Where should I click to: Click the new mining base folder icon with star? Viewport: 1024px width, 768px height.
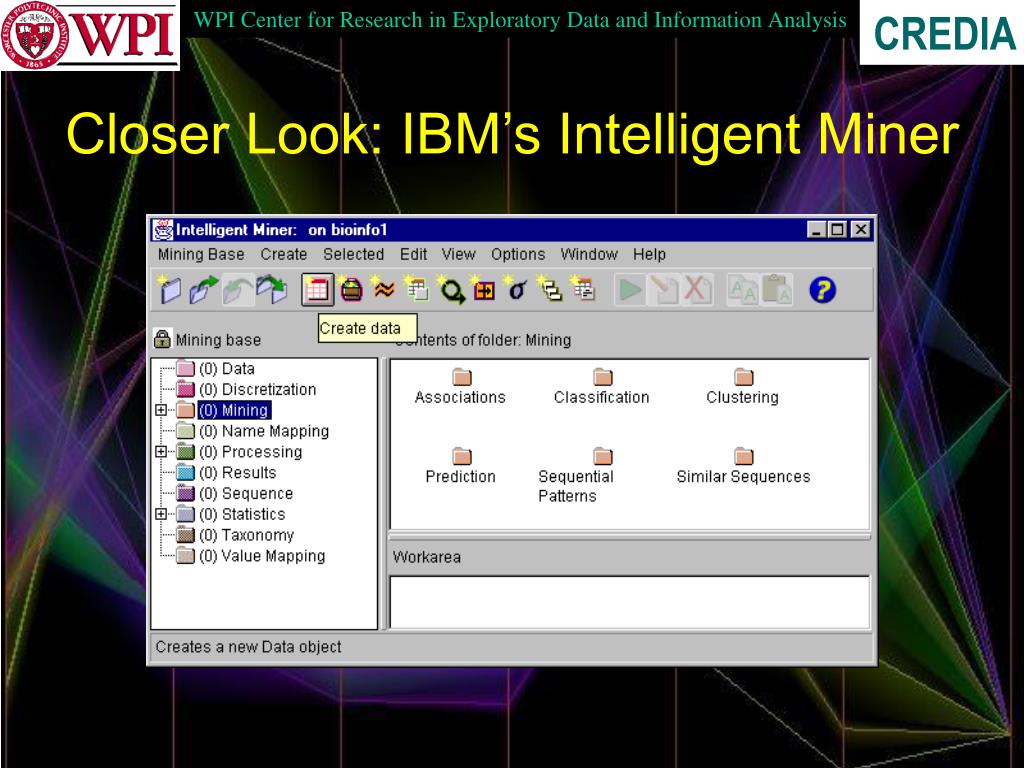(169, 289)
